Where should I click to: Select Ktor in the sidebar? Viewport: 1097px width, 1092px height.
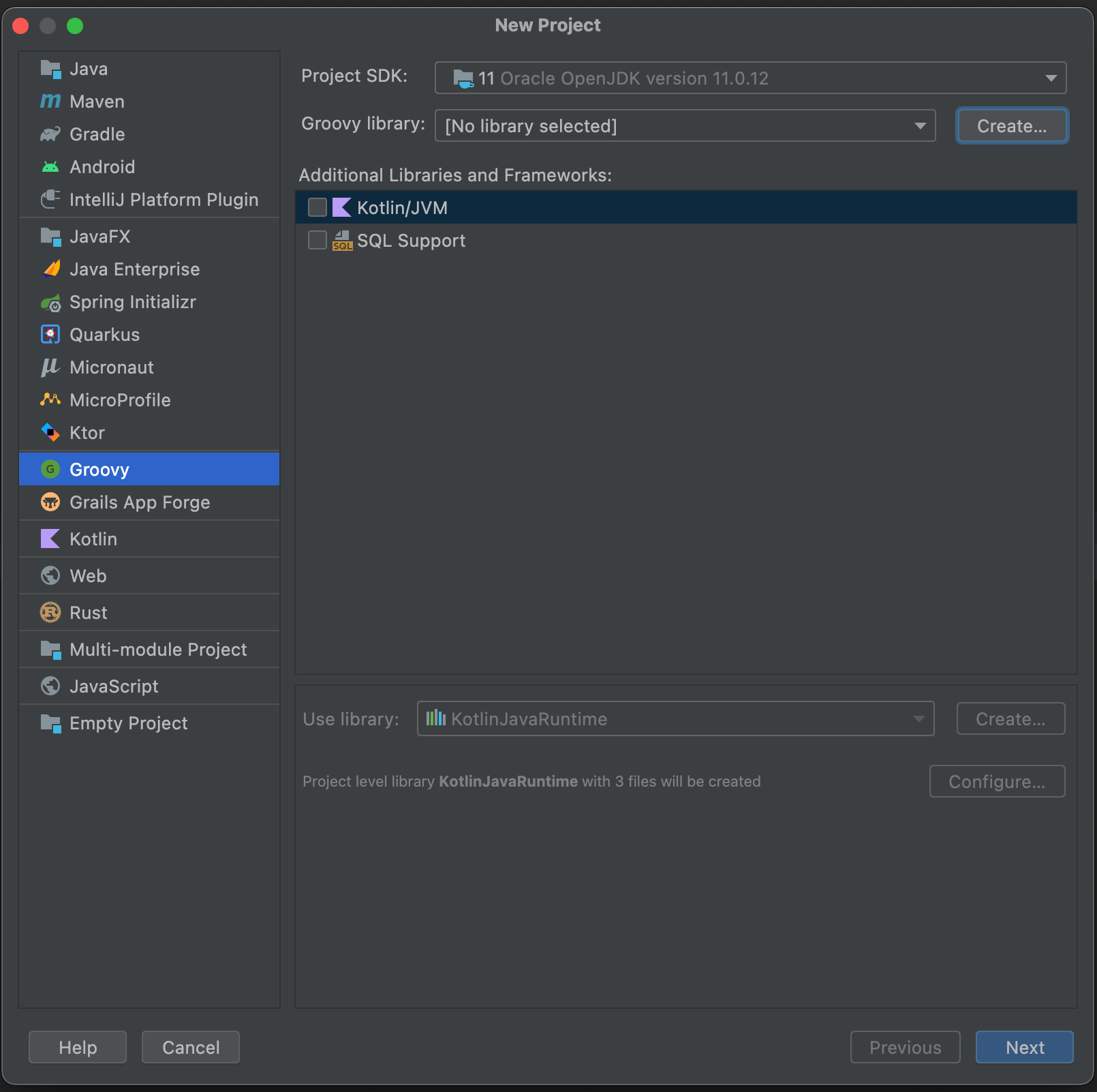[x=149, y=433]
